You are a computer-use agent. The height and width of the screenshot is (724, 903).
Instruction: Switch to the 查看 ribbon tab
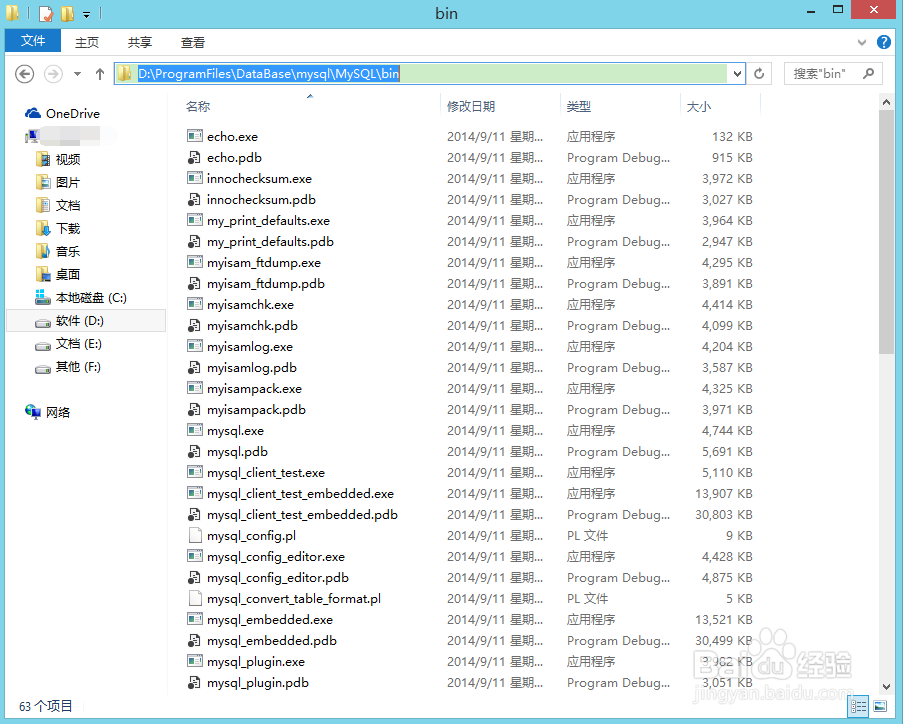point(193,42)
